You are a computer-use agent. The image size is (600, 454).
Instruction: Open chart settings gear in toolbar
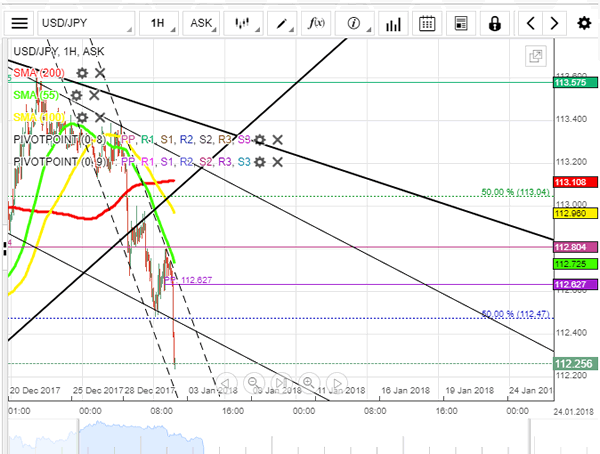point(584,23)
